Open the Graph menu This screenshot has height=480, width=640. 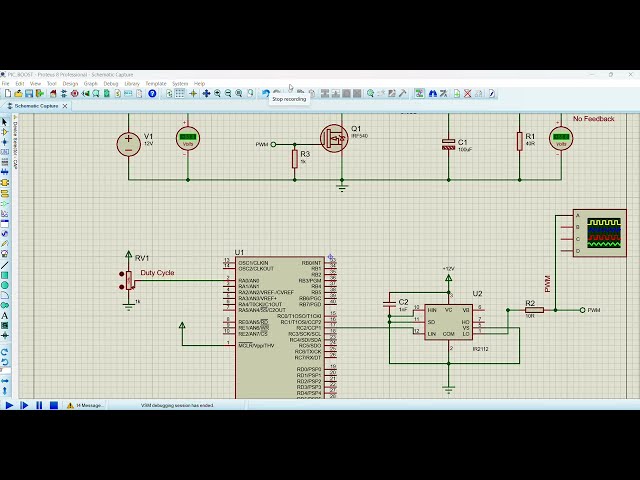tap(91, 84)
